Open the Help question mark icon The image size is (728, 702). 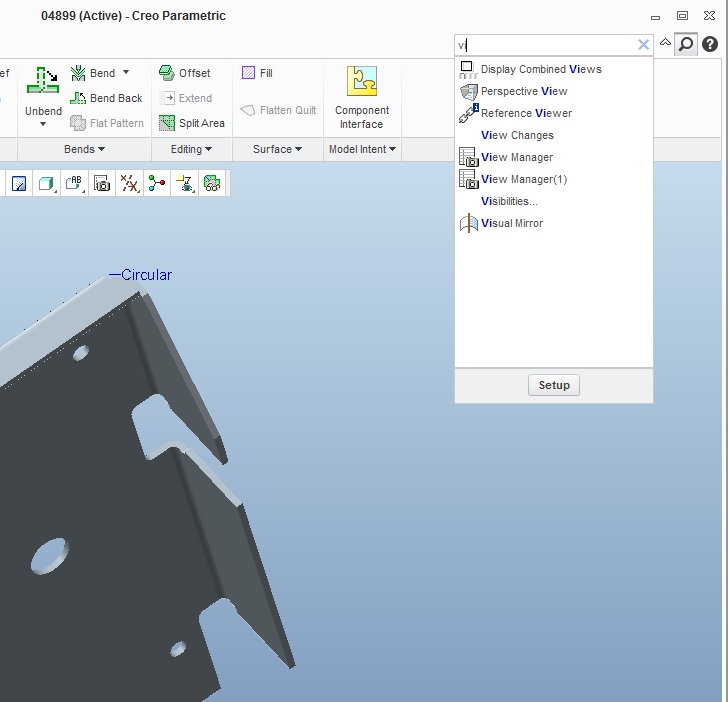[x=710, y=45]
